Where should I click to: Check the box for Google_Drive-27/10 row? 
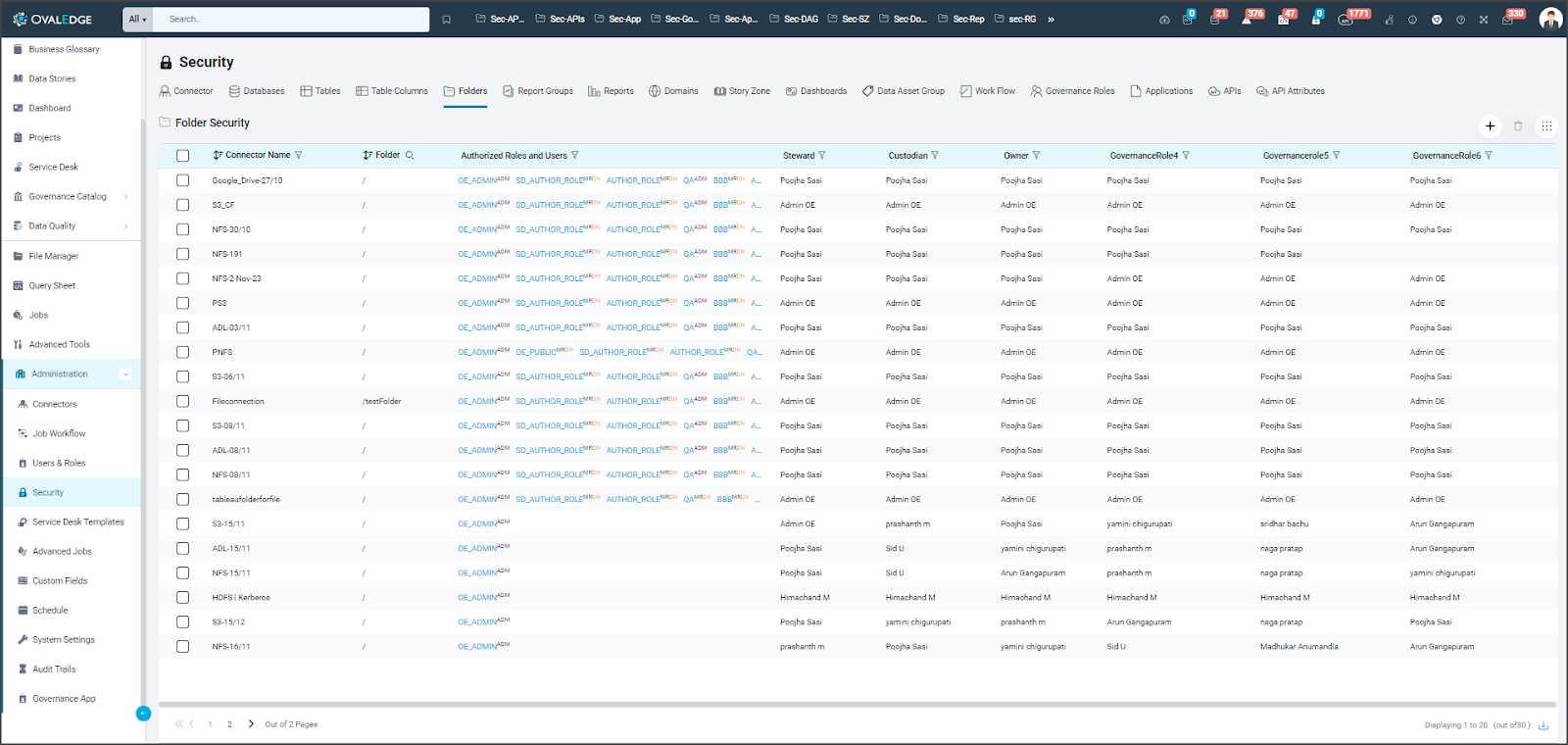[182, 180]
